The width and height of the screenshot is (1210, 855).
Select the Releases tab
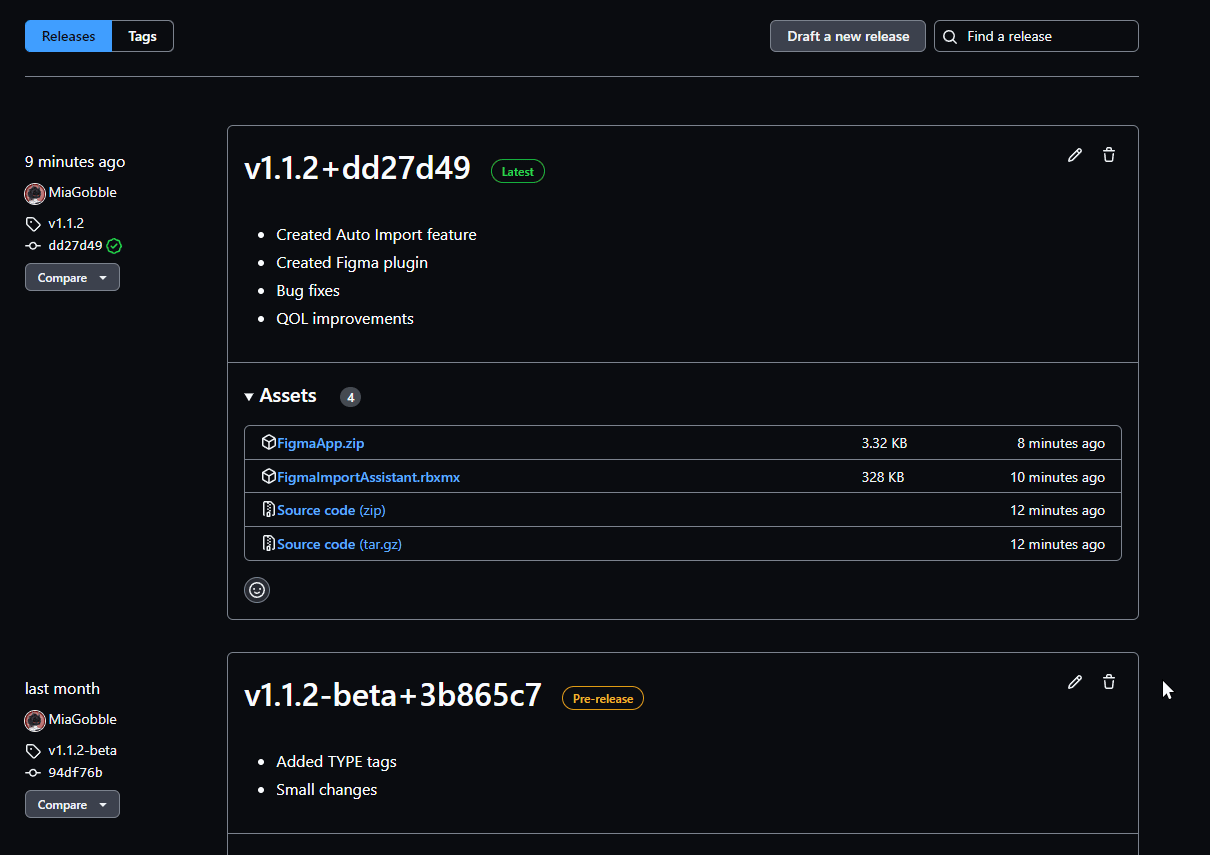coord(68,36)
